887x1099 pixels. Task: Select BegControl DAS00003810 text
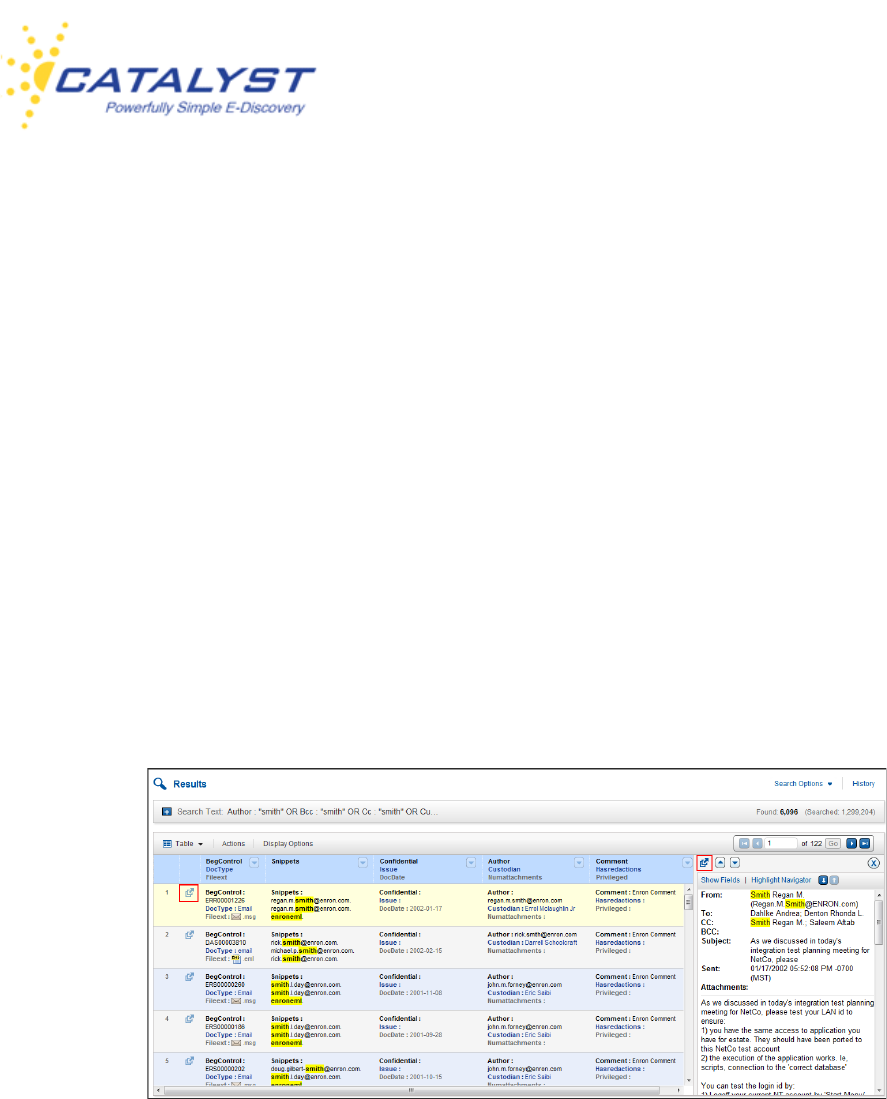[x=226, y=943]
